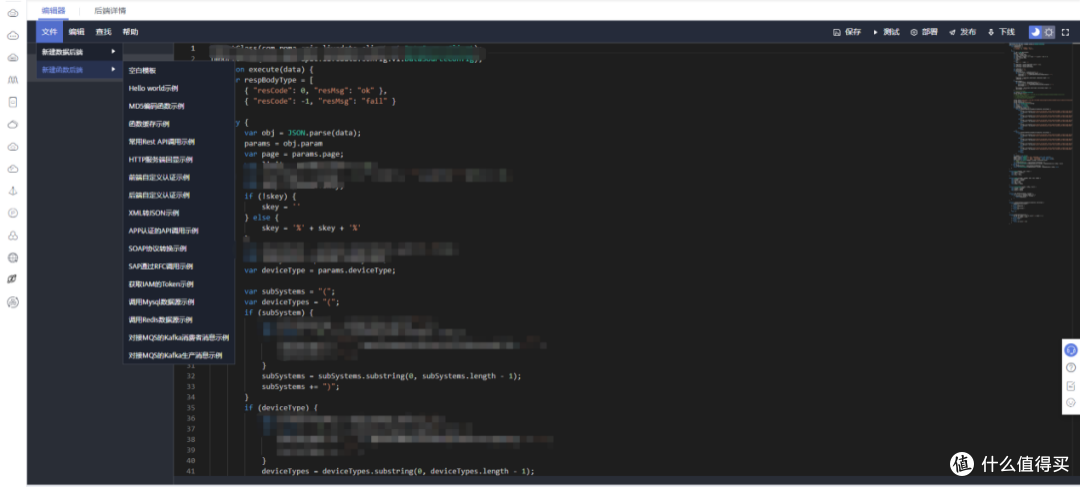Image resolution: width=1080 pixels, height=487 pixels.
Task: Switch to the 编辑器 tab
Action: point(53,10)
